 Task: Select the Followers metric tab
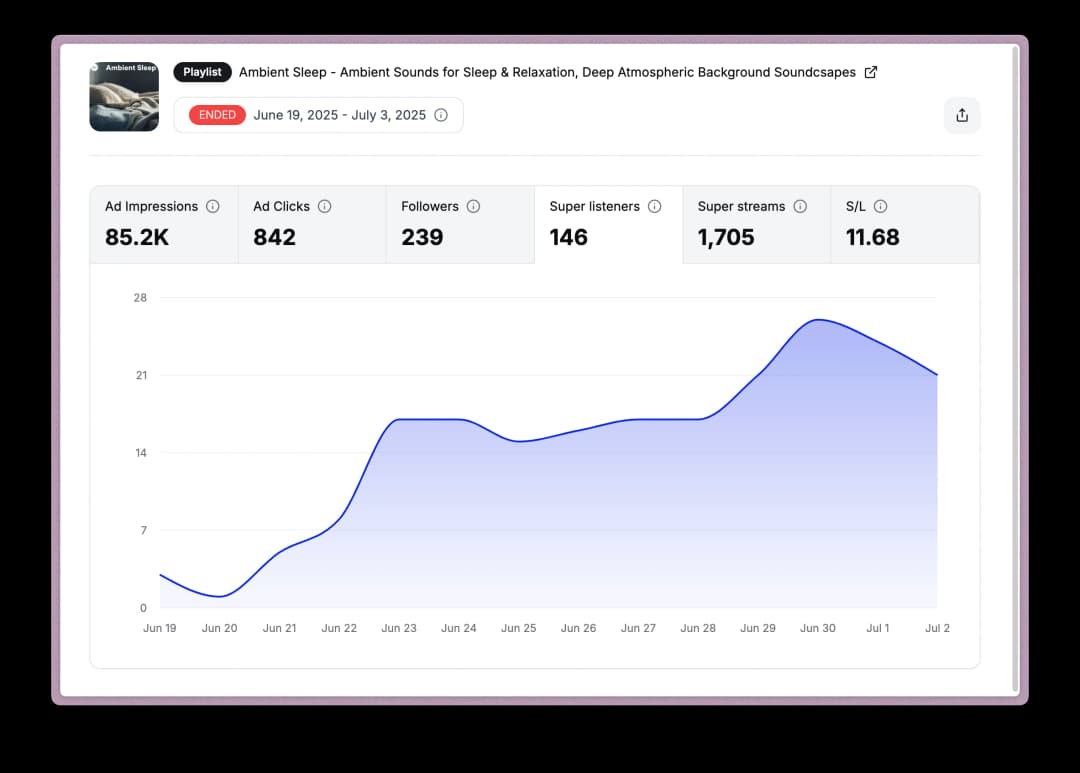pos(460,225)
